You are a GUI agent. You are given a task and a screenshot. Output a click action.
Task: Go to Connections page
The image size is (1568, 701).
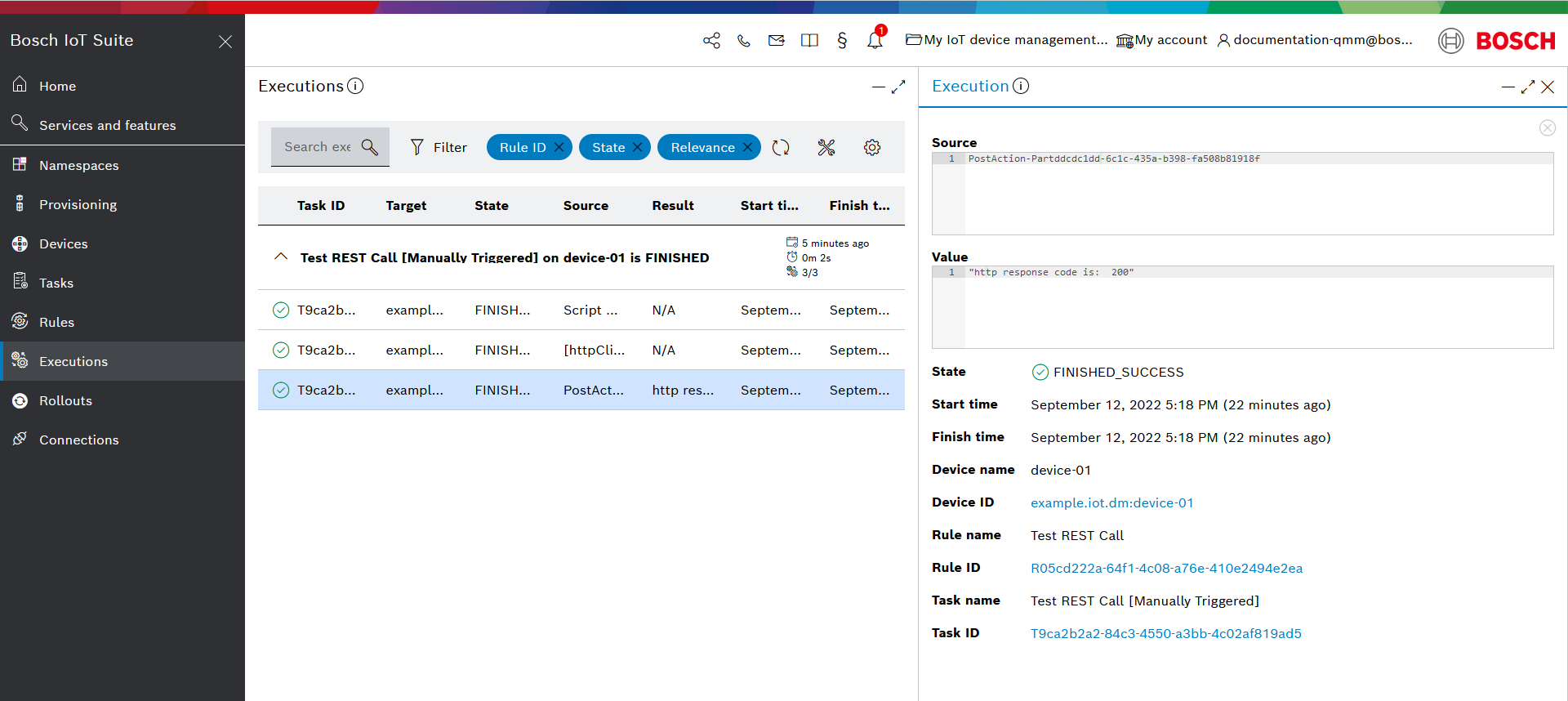122,440
